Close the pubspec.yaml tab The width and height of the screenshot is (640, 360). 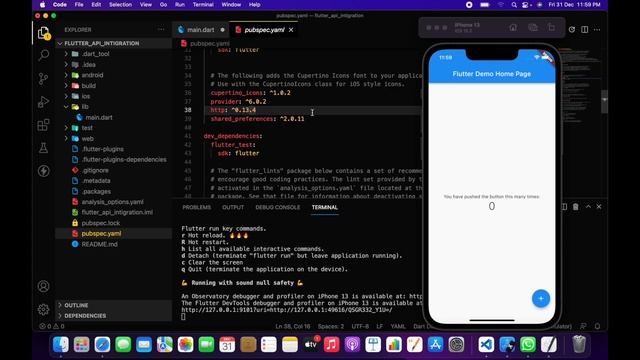pos(291,30)
